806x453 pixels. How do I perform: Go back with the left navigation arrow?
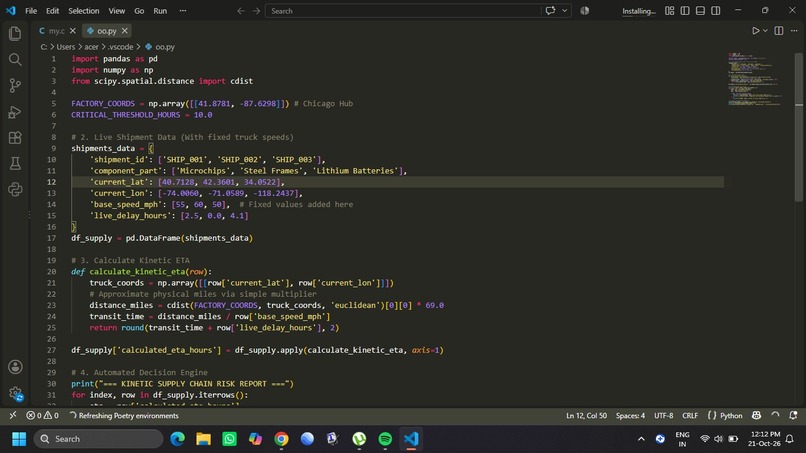pyautogui.click(x=241, y=11)
